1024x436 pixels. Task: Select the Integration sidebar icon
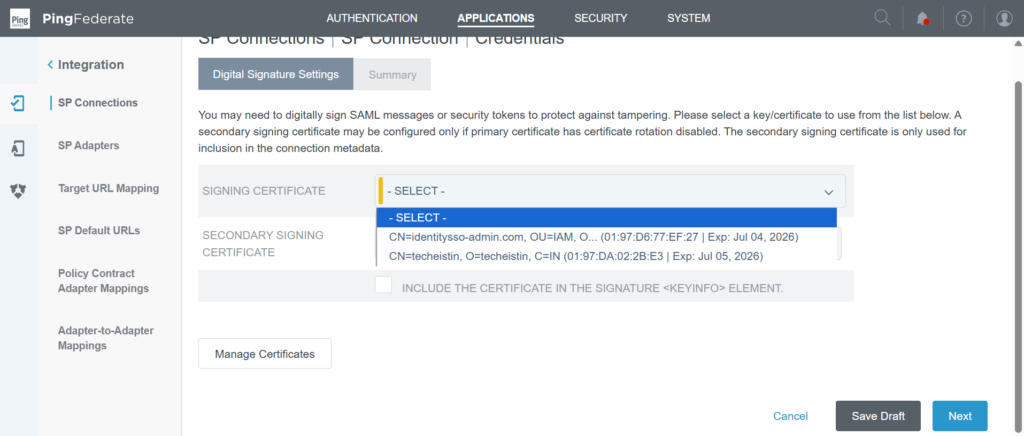pyautogui.click(x=18, y=103)
